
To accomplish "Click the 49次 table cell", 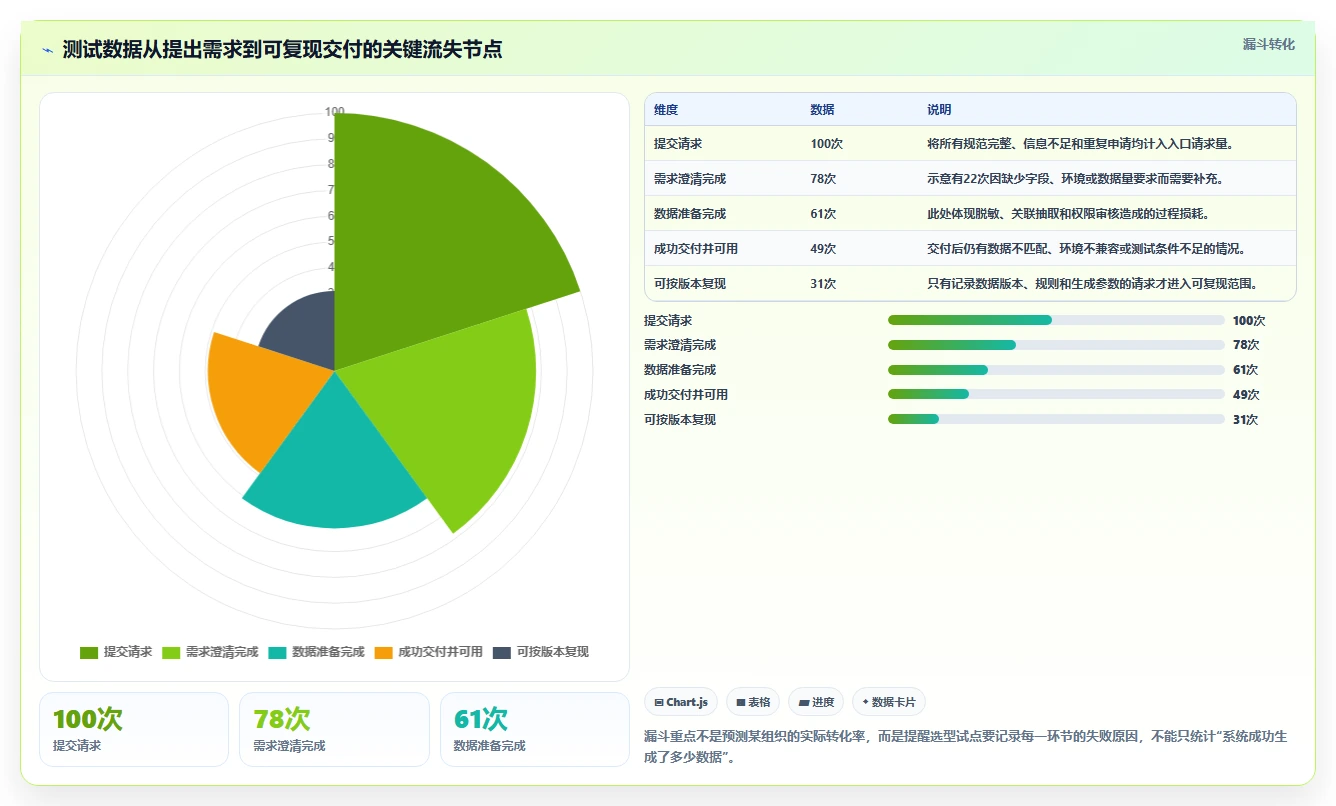I will [x=824, y=249].
